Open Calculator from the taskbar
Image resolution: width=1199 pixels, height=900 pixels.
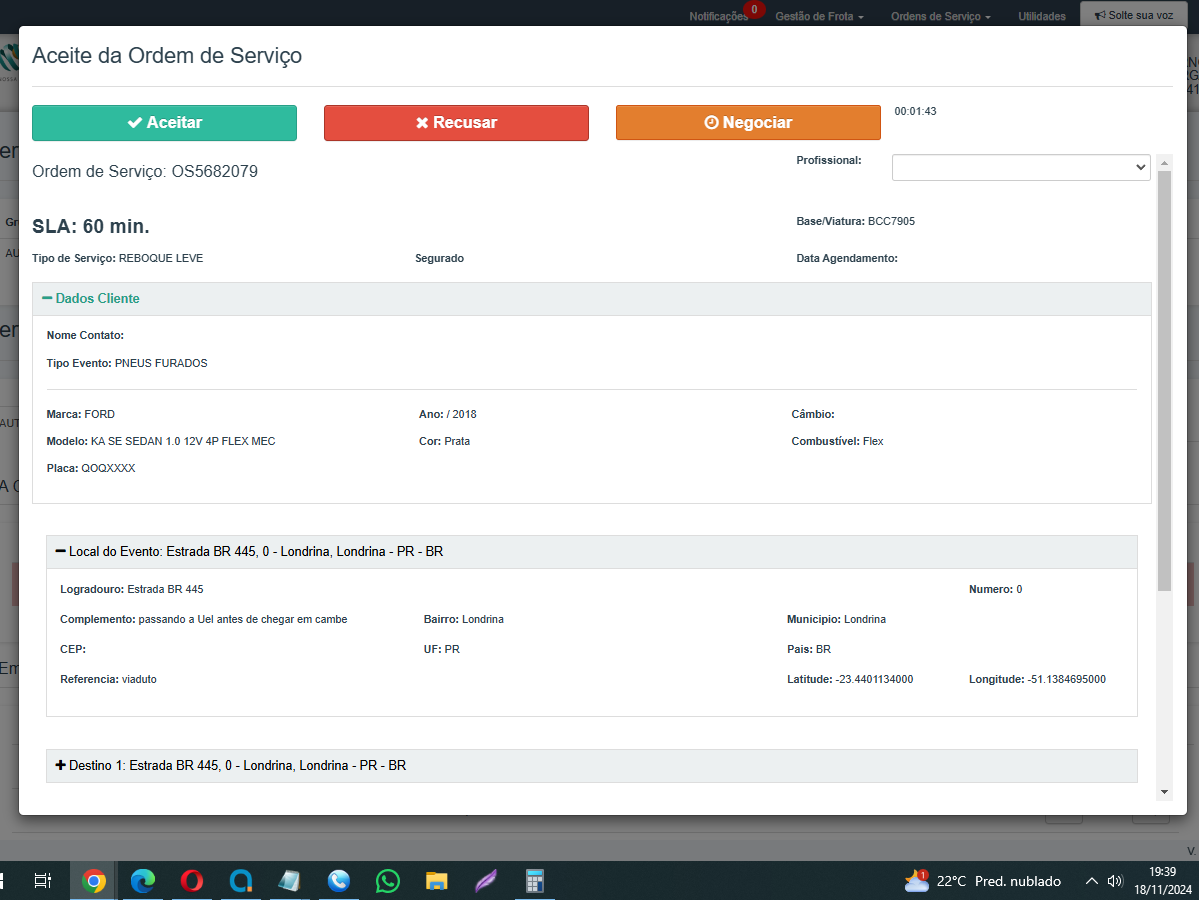[x=534, y=881]
